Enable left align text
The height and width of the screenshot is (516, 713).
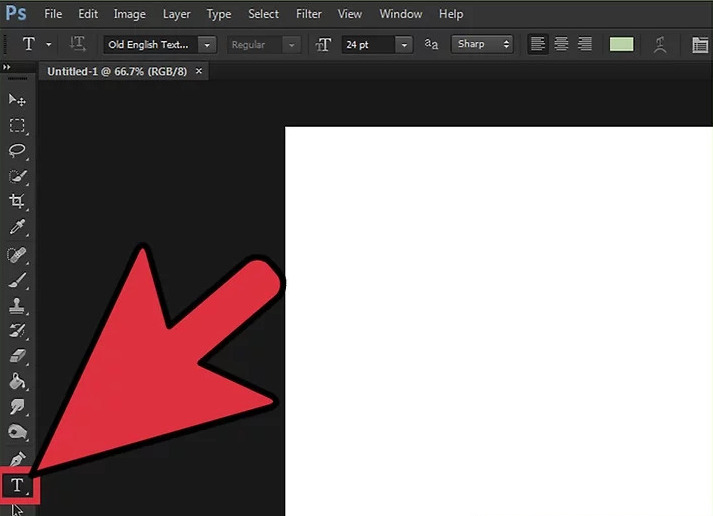pyautogui.click(x=538, y=45)
